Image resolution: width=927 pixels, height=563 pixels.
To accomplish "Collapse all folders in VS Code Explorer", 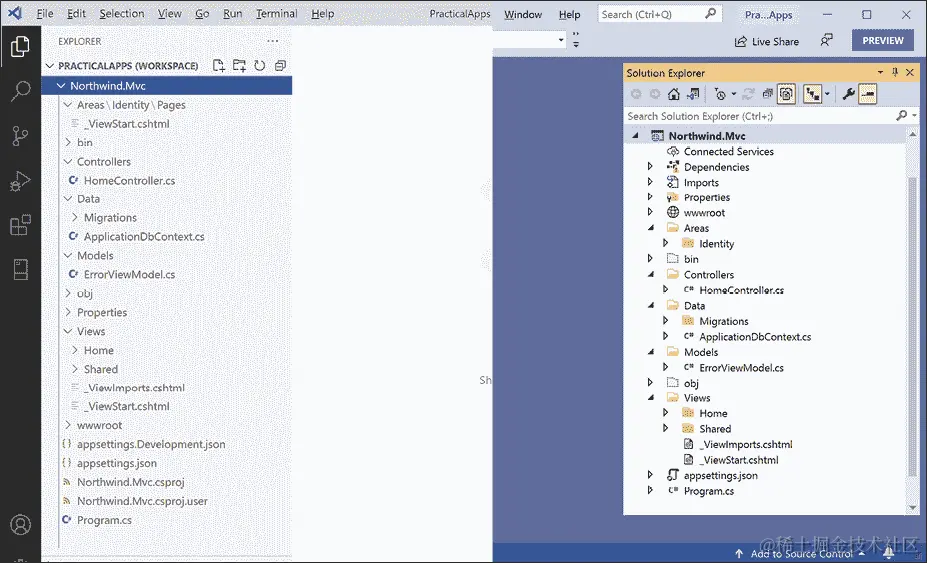I will pyautogui.click(x=280, y=66).
